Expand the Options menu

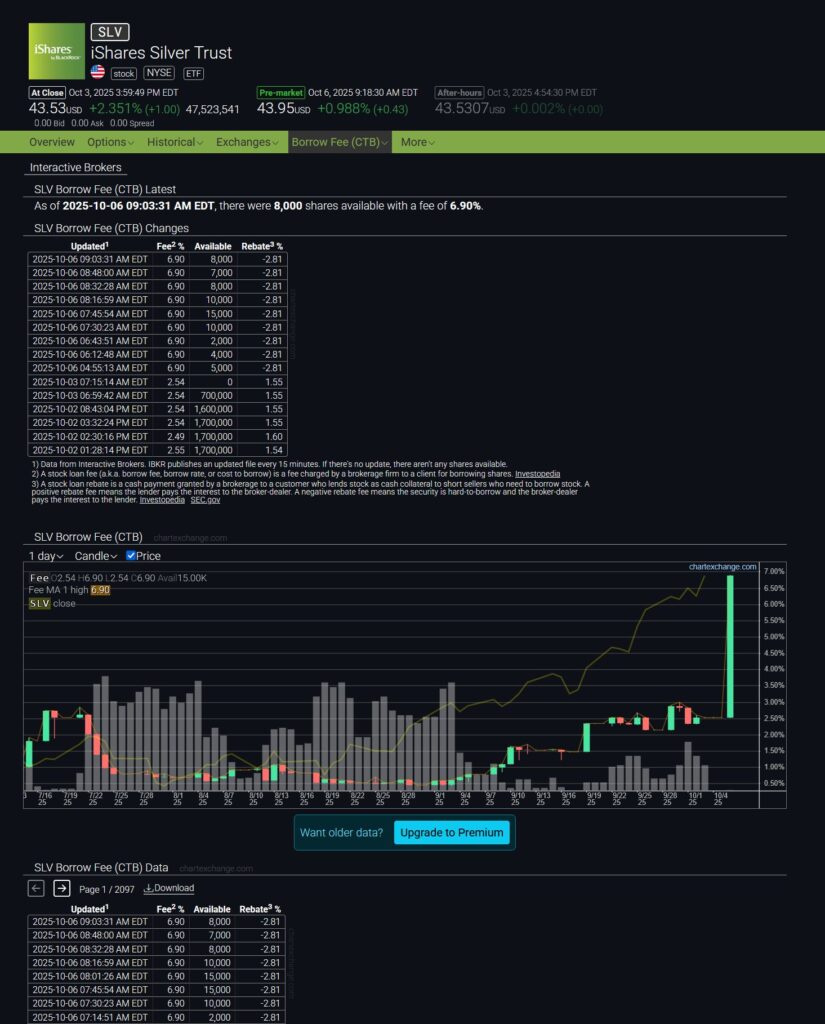pyautogui.click(x=110, y=142)
